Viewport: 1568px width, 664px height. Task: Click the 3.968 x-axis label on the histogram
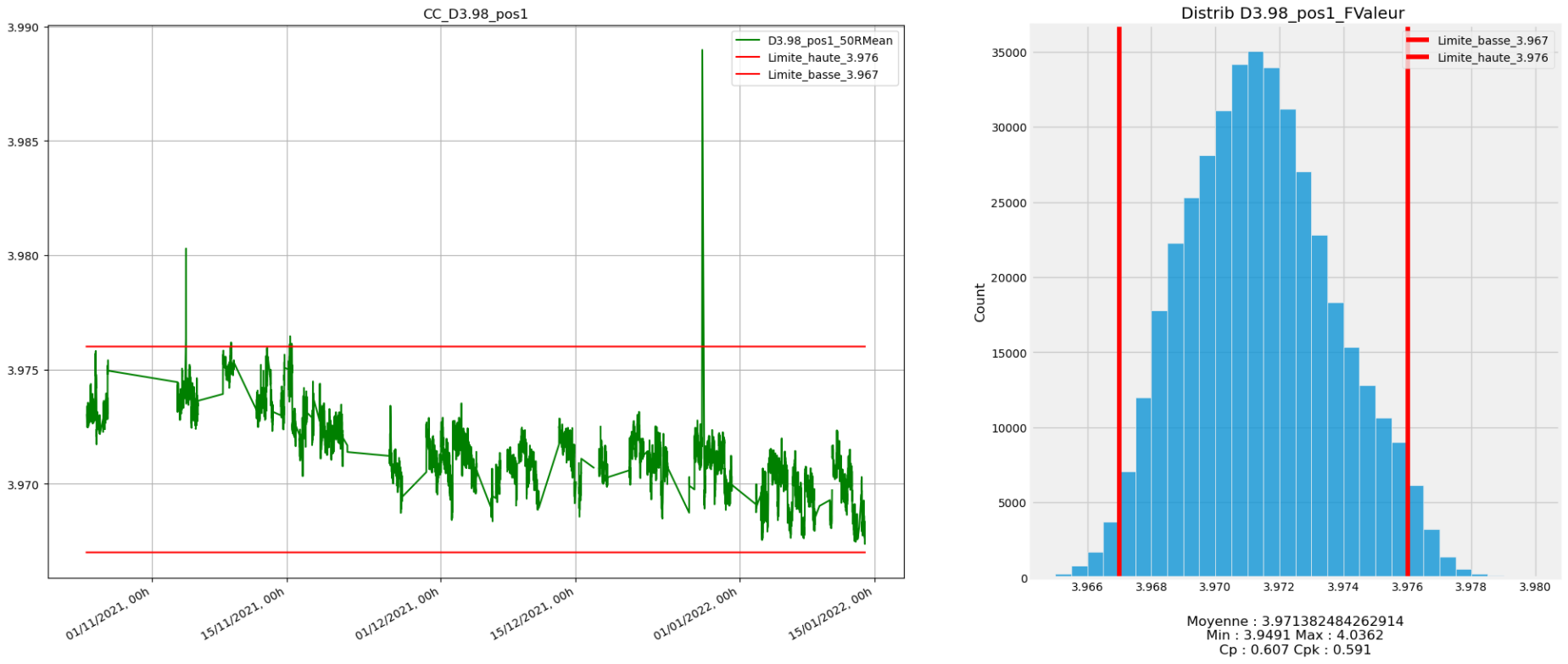(1151, 587)
